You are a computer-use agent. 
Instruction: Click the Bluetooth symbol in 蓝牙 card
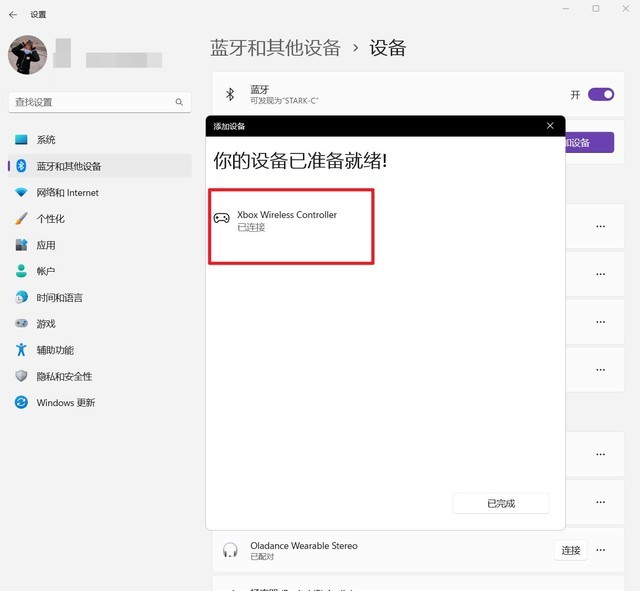pyautogui.click(x=230, y=95)
